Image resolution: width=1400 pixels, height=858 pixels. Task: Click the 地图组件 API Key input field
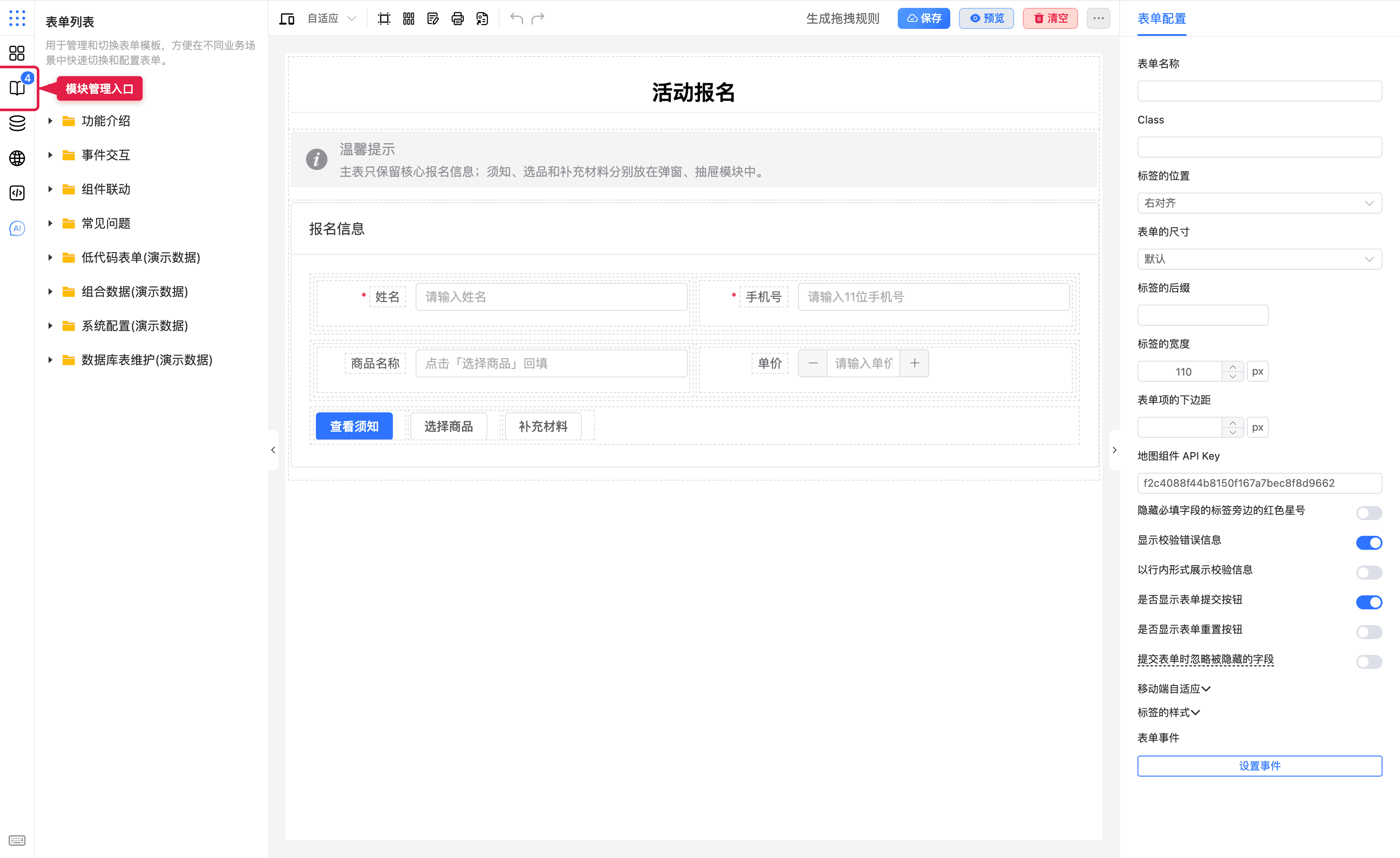[x=1259, y=483]
